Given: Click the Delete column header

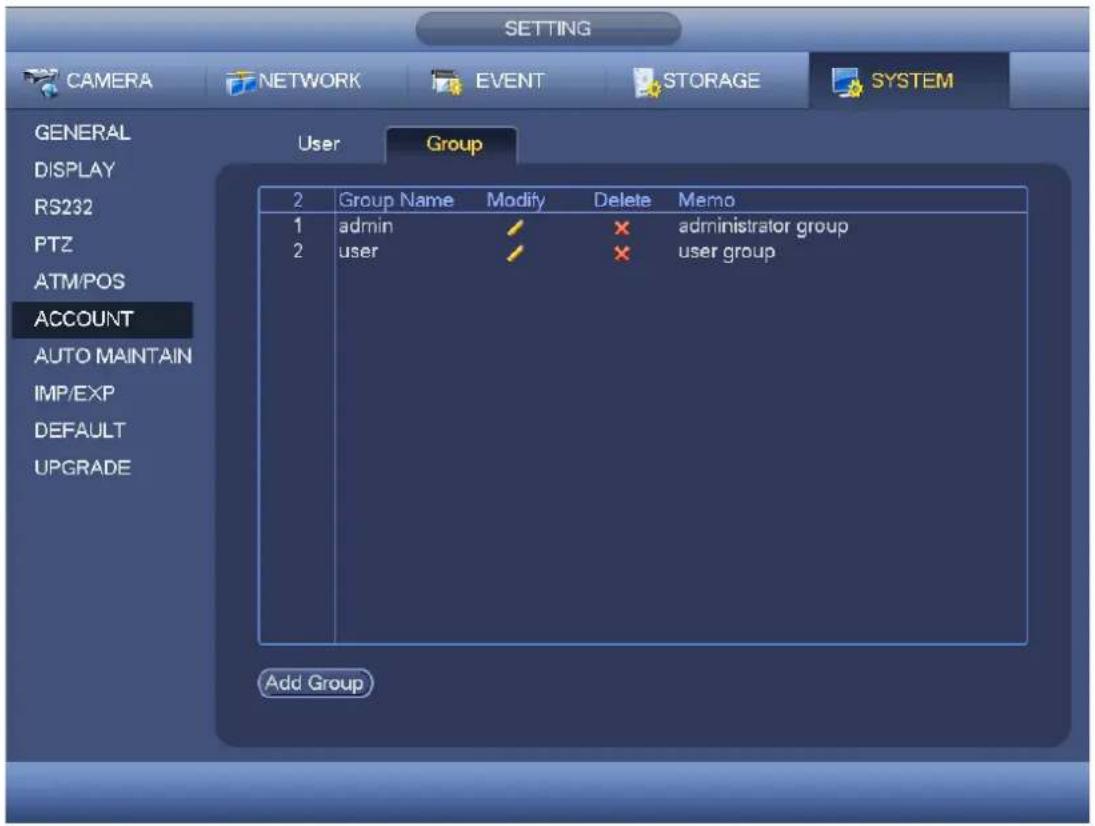Looking at the screenshot, I should click(x=622, y=200).
